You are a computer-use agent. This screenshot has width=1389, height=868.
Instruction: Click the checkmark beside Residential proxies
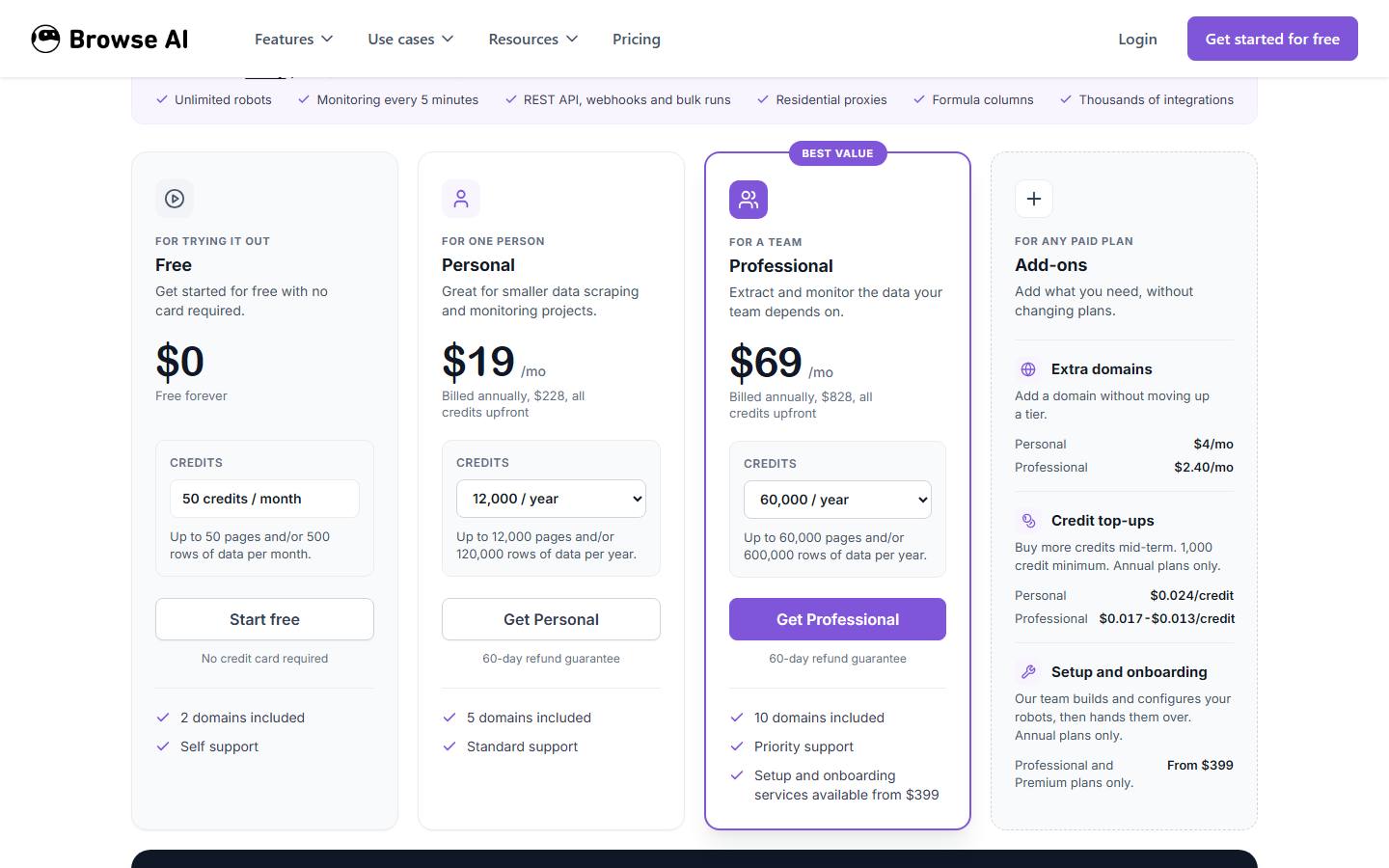click(x=763, y=99)
